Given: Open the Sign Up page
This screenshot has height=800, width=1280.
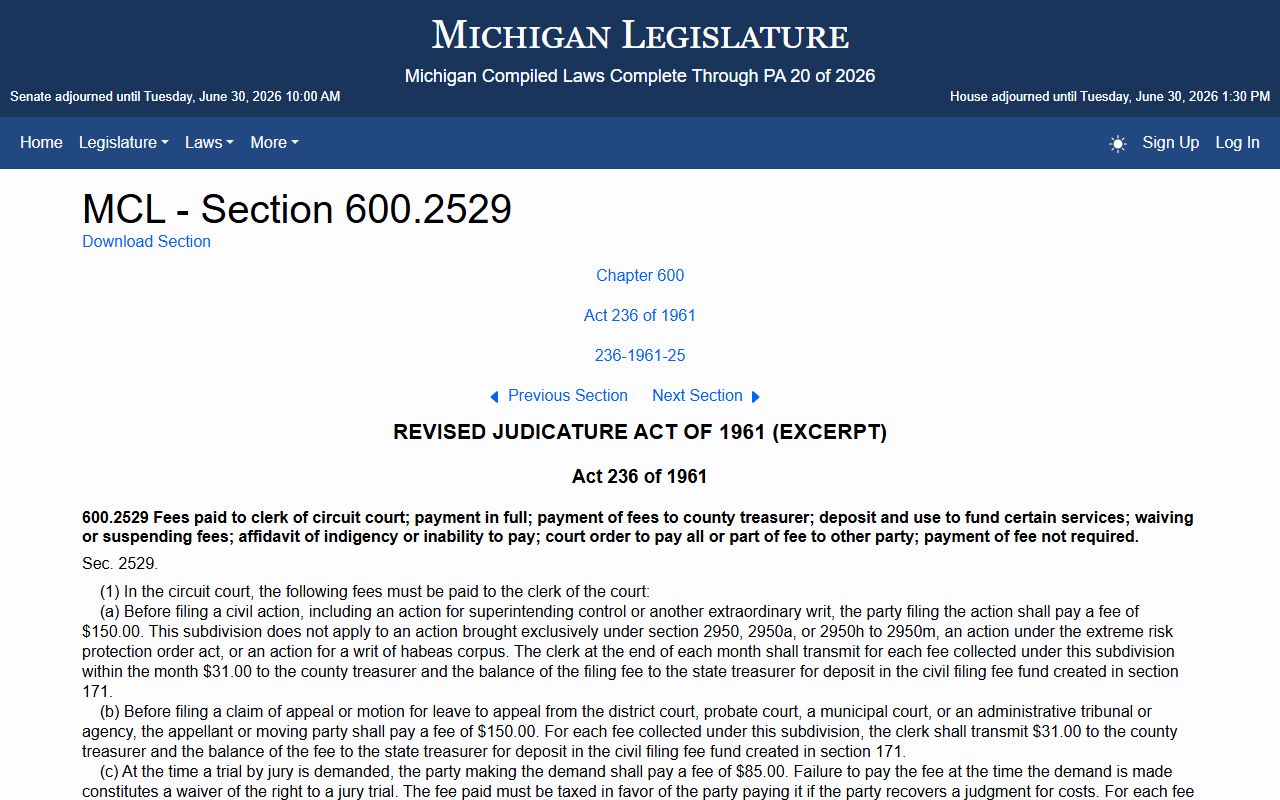Looking at the screenshot, I should (1171, 142).
